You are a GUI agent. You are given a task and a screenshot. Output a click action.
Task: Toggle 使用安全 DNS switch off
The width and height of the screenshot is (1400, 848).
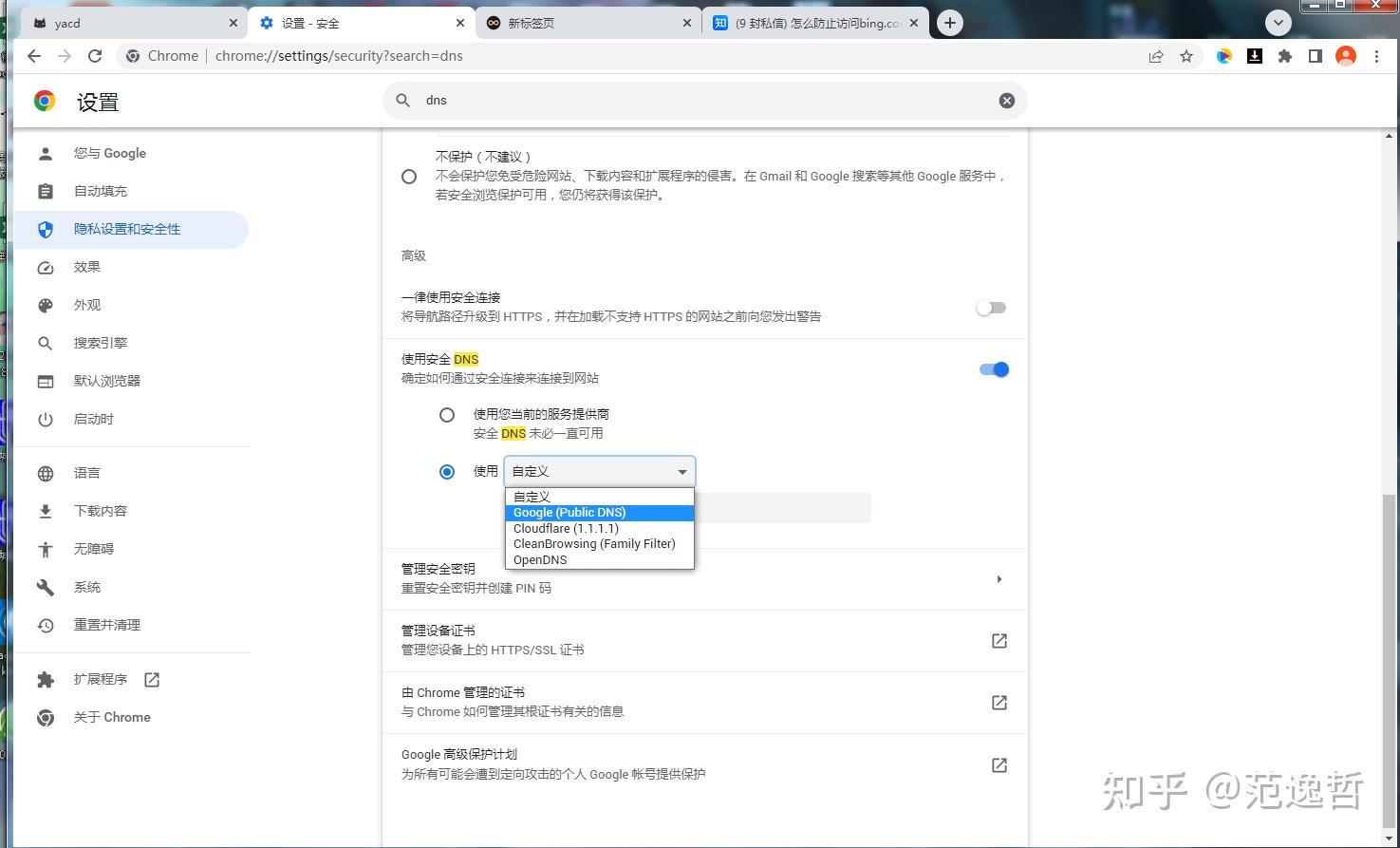[994, 369]
